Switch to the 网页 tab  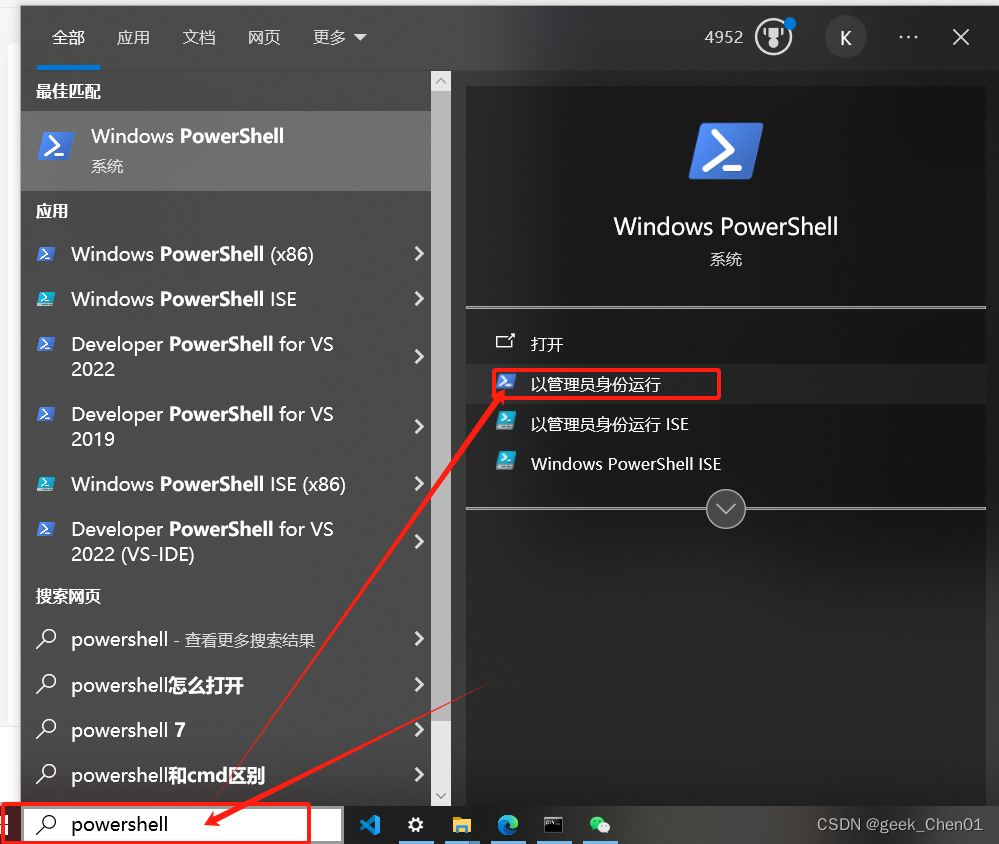(x=264, y=38)
